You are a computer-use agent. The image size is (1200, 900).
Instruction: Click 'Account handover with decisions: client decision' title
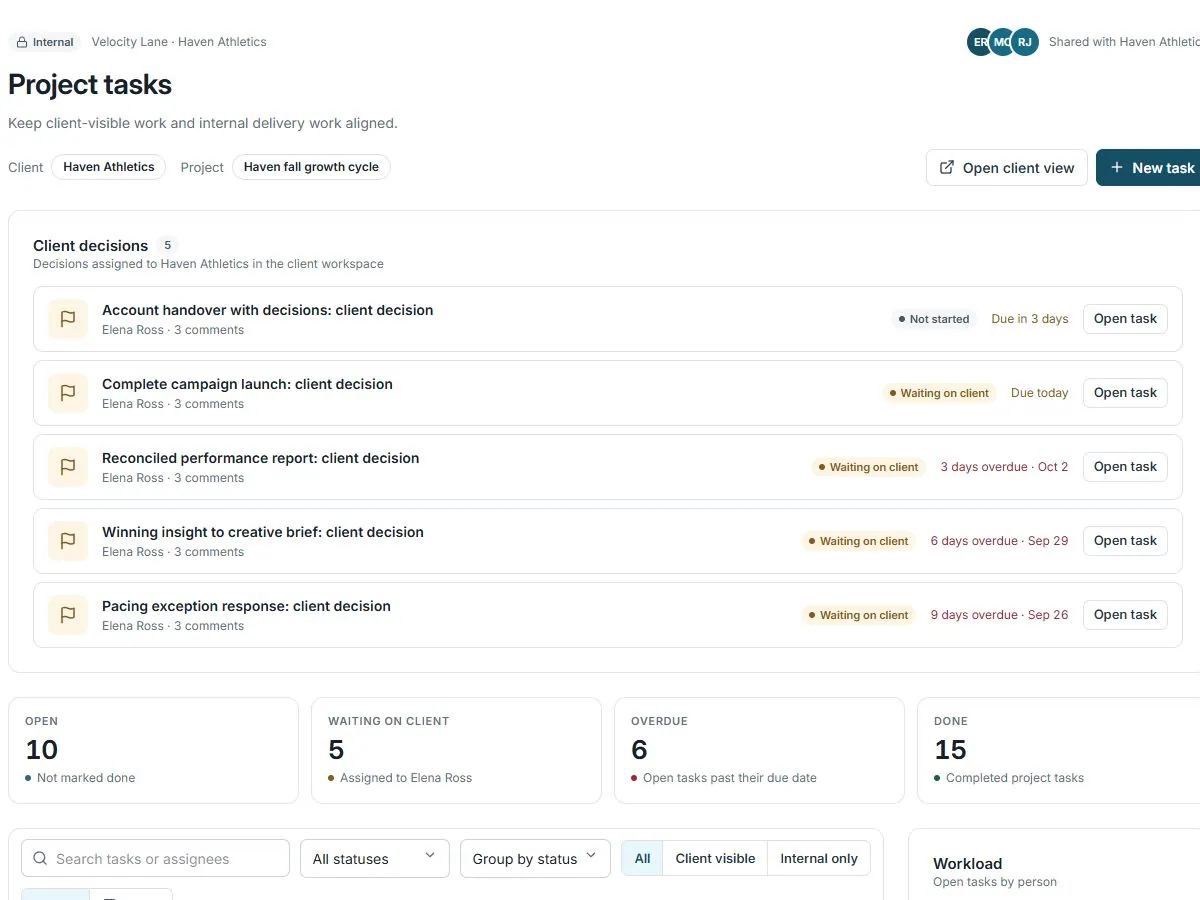(268, 310)
